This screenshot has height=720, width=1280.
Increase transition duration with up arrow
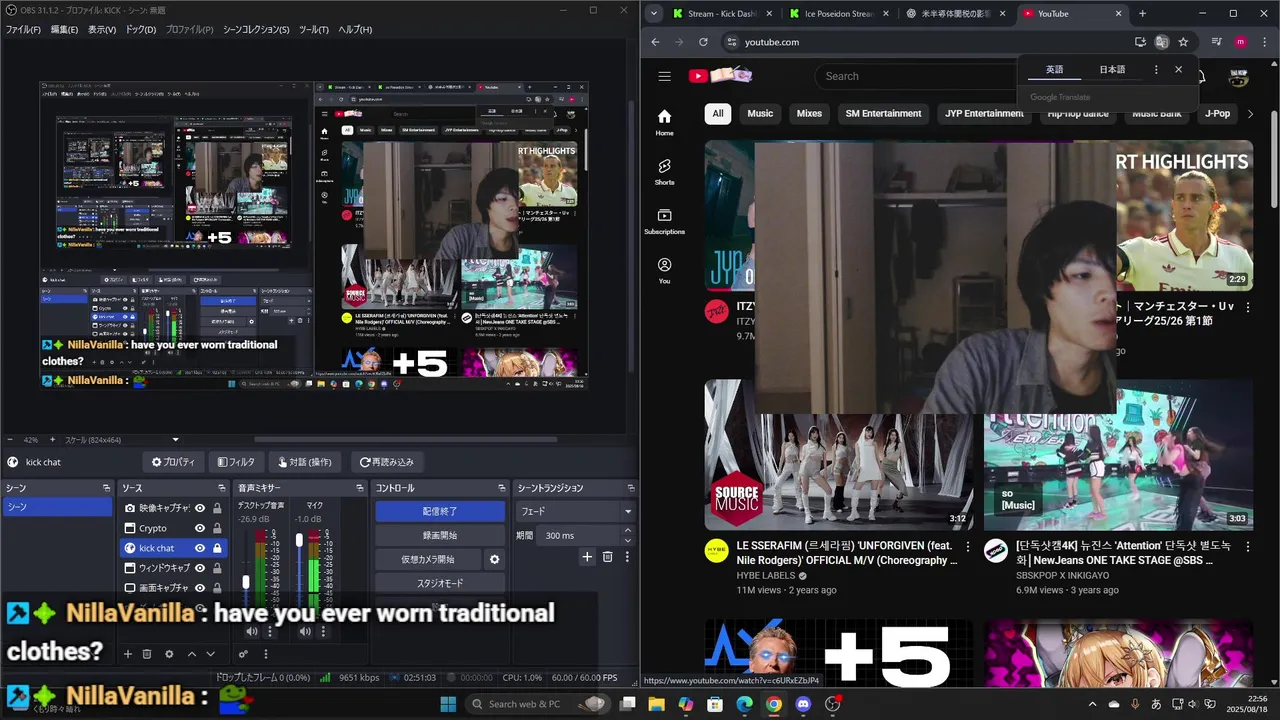(628, 532)
